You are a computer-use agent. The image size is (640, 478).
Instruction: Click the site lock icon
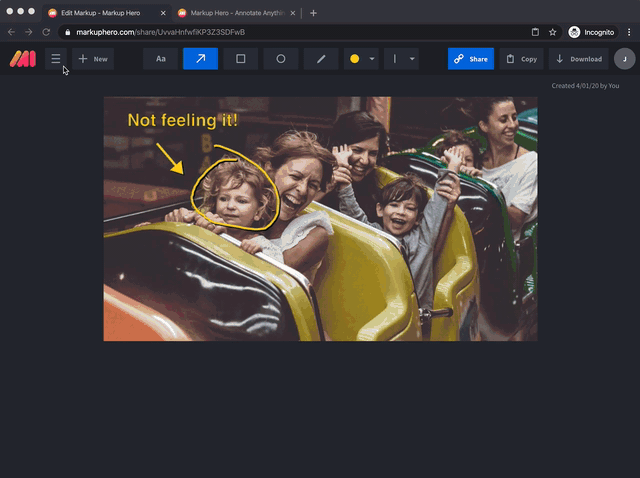[68, 32]
